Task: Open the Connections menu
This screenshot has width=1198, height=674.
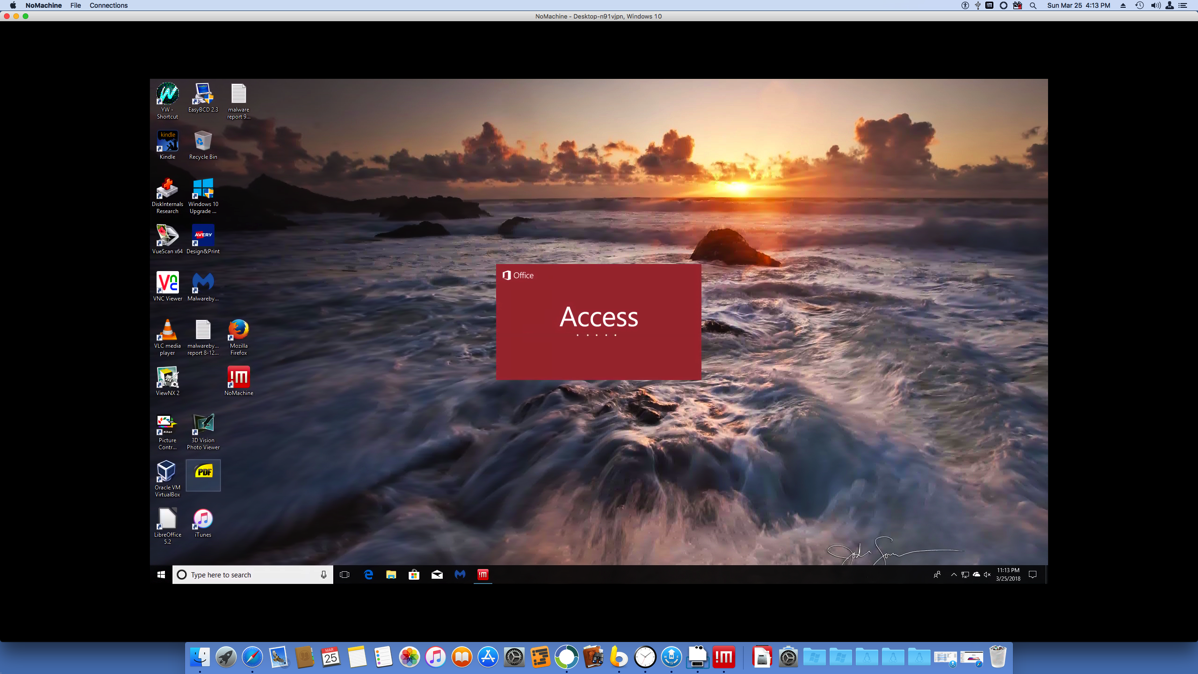Action: click(x=108, y=5)
